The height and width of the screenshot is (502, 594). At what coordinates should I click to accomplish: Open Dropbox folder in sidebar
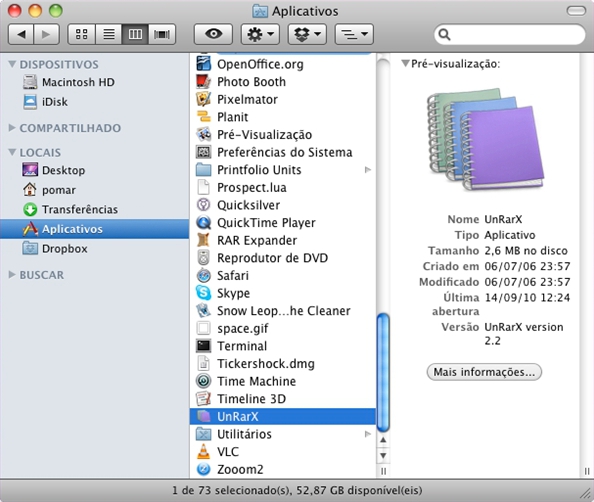[55, 249]
